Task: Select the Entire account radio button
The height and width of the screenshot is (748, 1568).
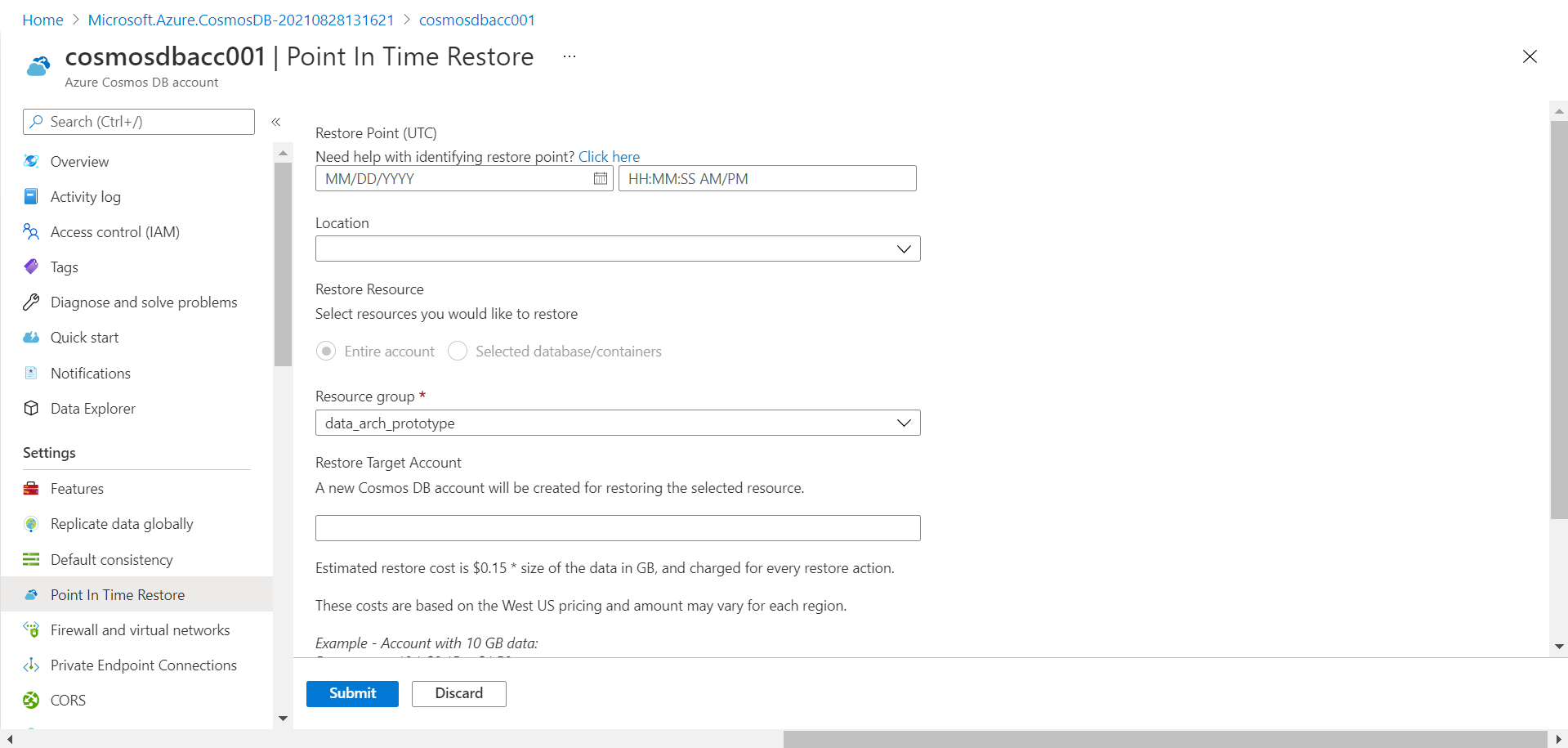Action: pos(326,351)
